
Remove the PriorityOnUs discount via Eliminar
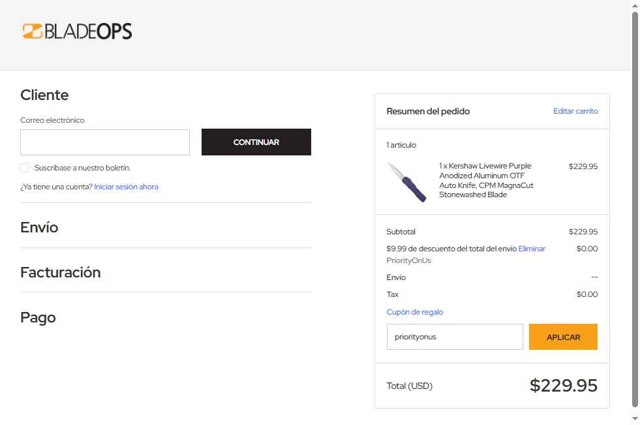[531, 249]
